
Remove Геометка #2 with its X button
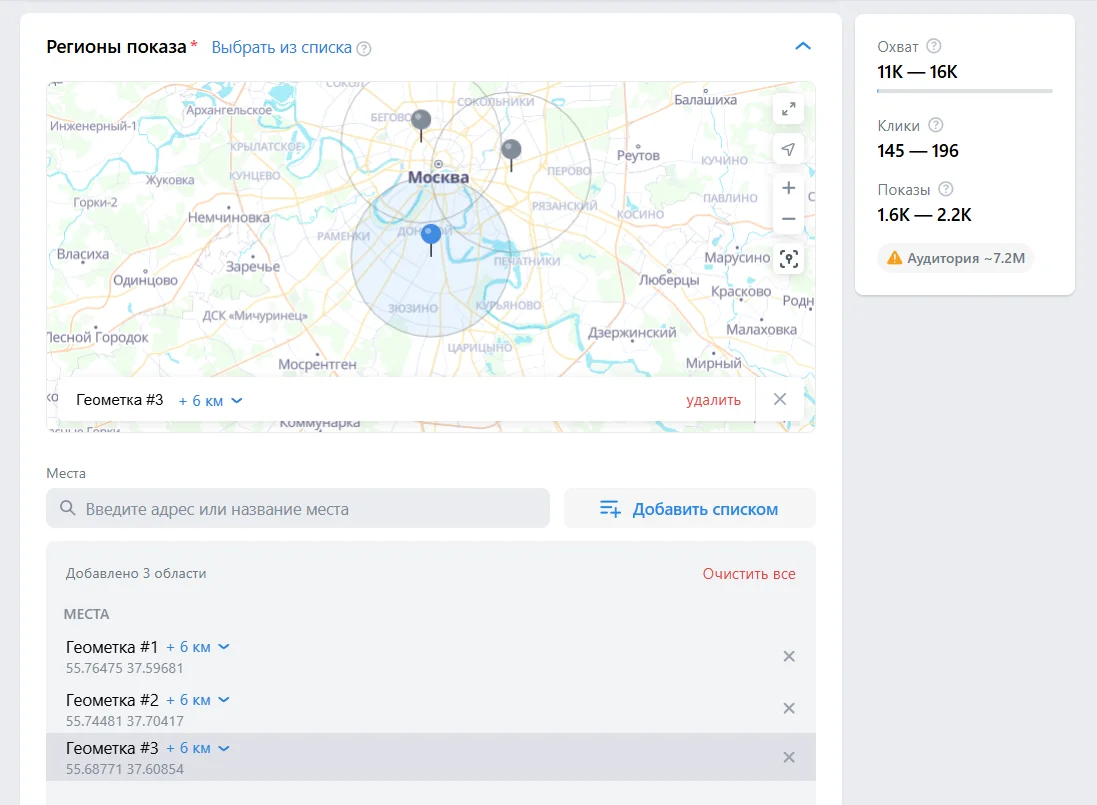click(788, 708)
